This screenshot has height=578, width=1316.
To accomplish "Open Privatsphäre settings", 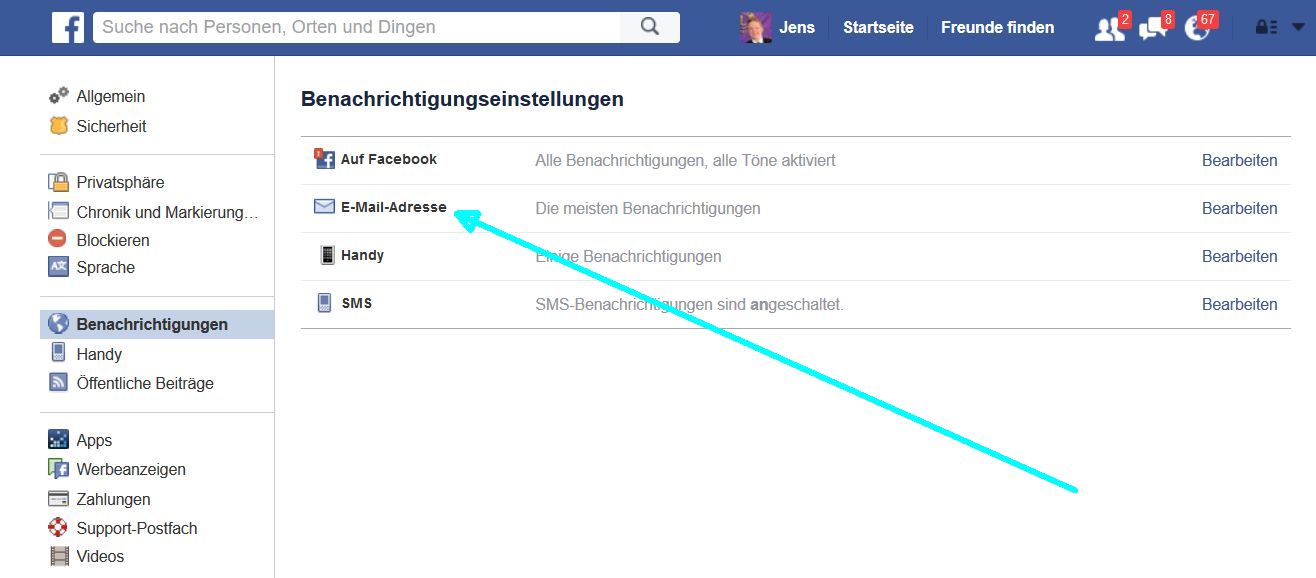I will click(120, 182).
